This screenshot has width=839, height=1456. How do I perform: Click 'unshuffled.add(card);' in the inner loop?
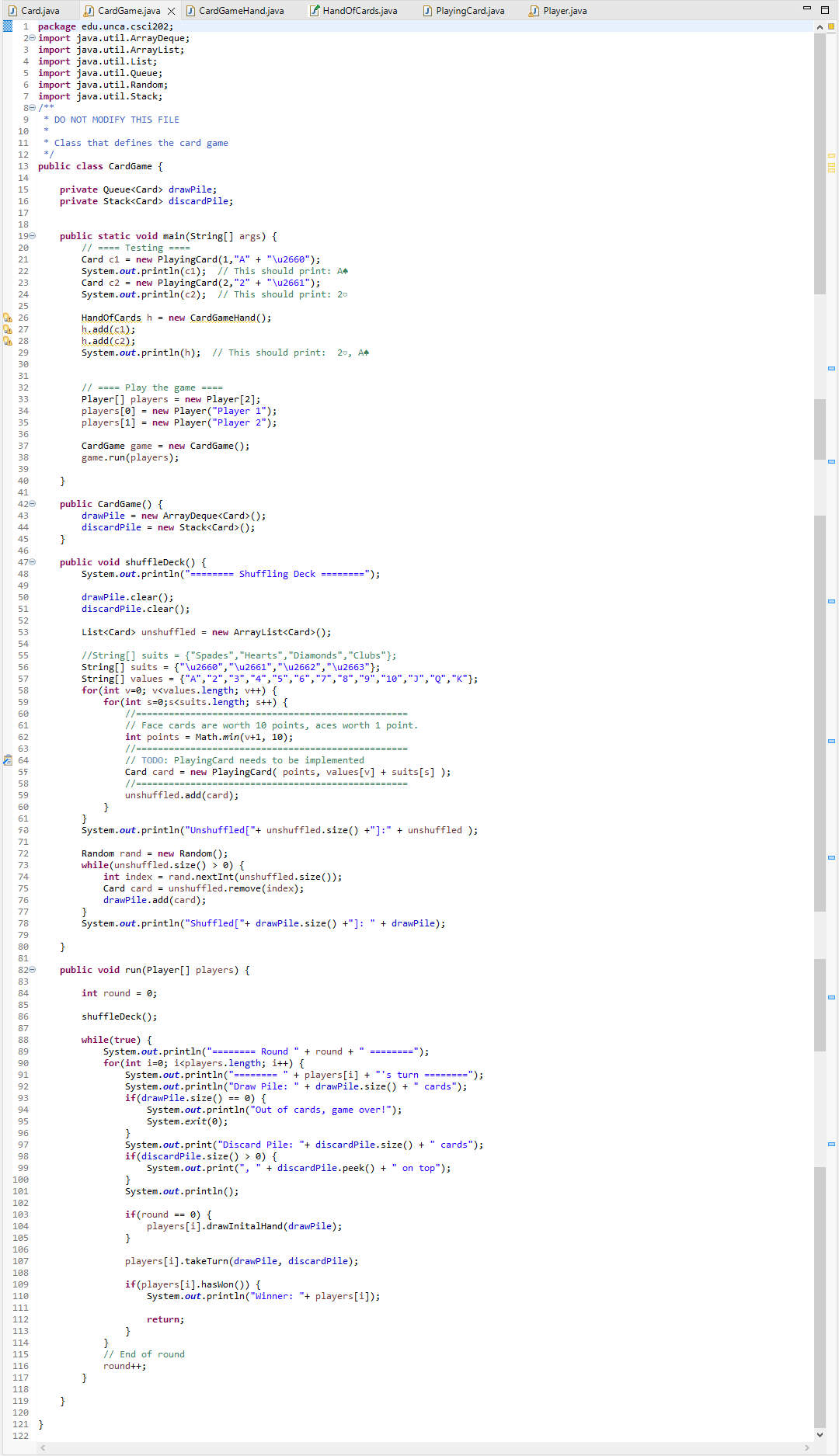pos(182,795)
